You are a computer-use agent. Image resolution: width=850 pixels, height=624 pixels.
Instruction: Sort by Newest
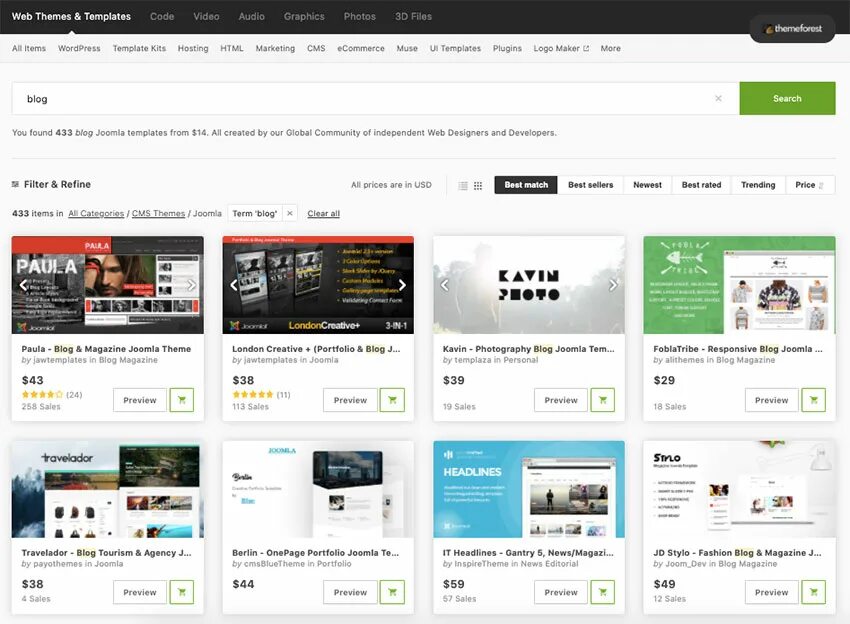(x=647, y=185)
